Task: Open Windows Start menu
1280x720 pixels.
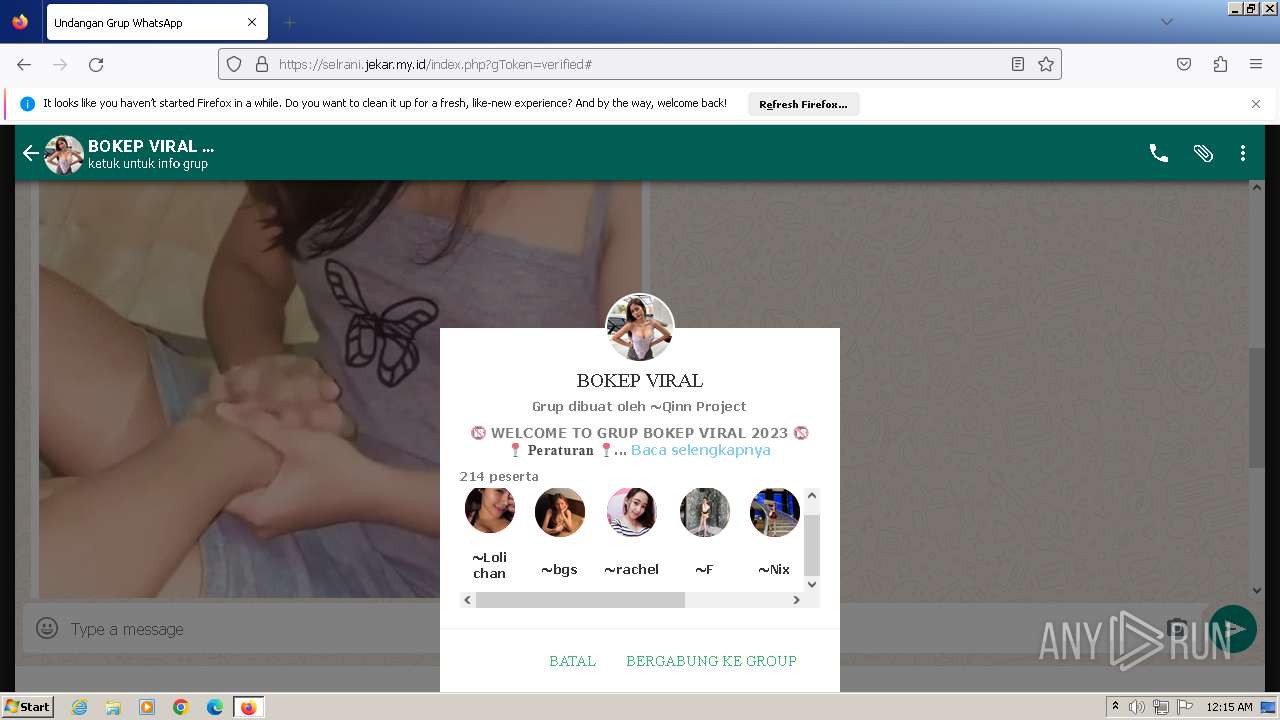Action: tap(28, 706)
